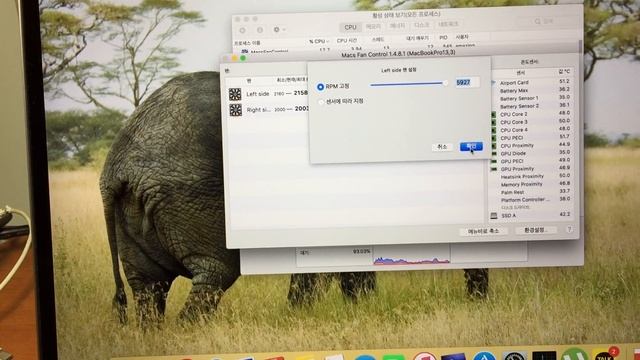Click the CPU Core 4 chip icon
Image resolution: width=640 pixels, height=360 pixels.
click(493, 130)
